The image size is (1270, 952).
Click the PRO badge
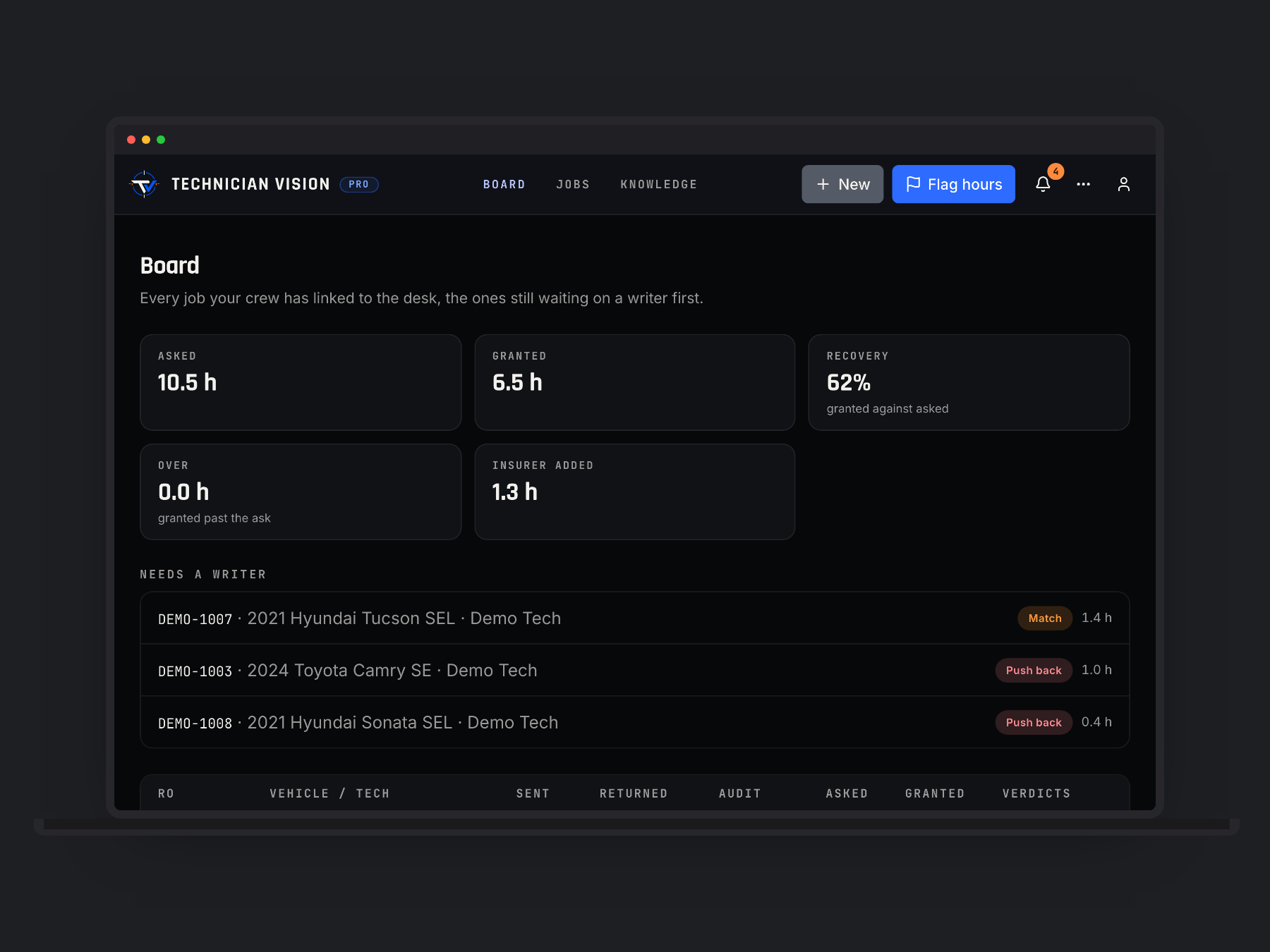coord(359,184)
